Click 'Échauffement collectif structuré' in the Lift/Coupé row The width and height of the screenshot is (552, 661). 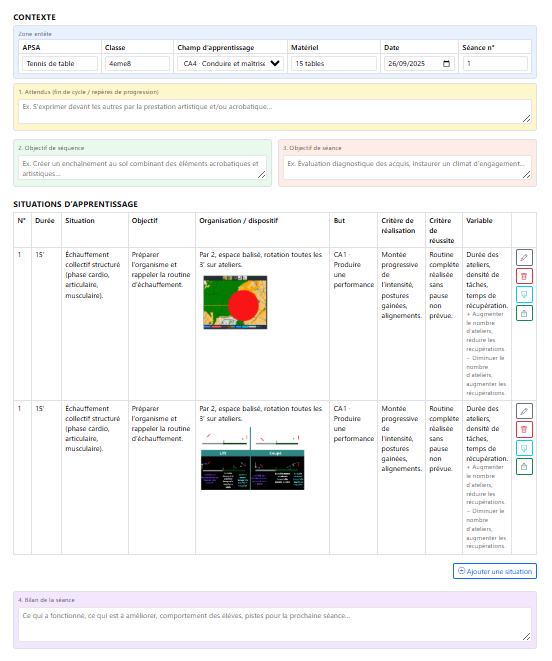(x=92, y=414)
